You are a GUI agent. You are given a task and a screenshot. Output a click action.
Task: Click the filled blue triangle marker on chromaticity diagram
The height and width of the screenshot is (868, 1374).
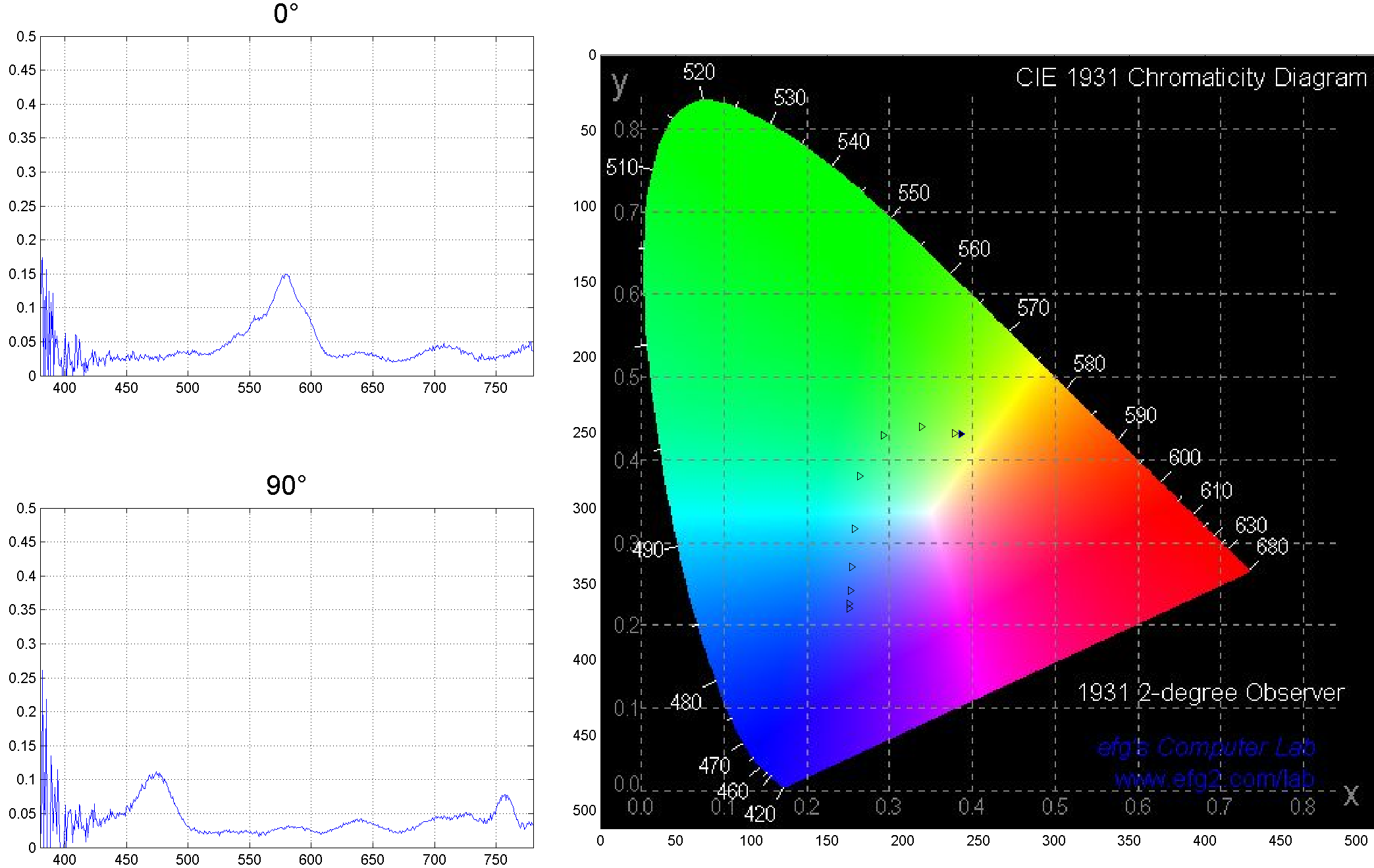(962, 434)
